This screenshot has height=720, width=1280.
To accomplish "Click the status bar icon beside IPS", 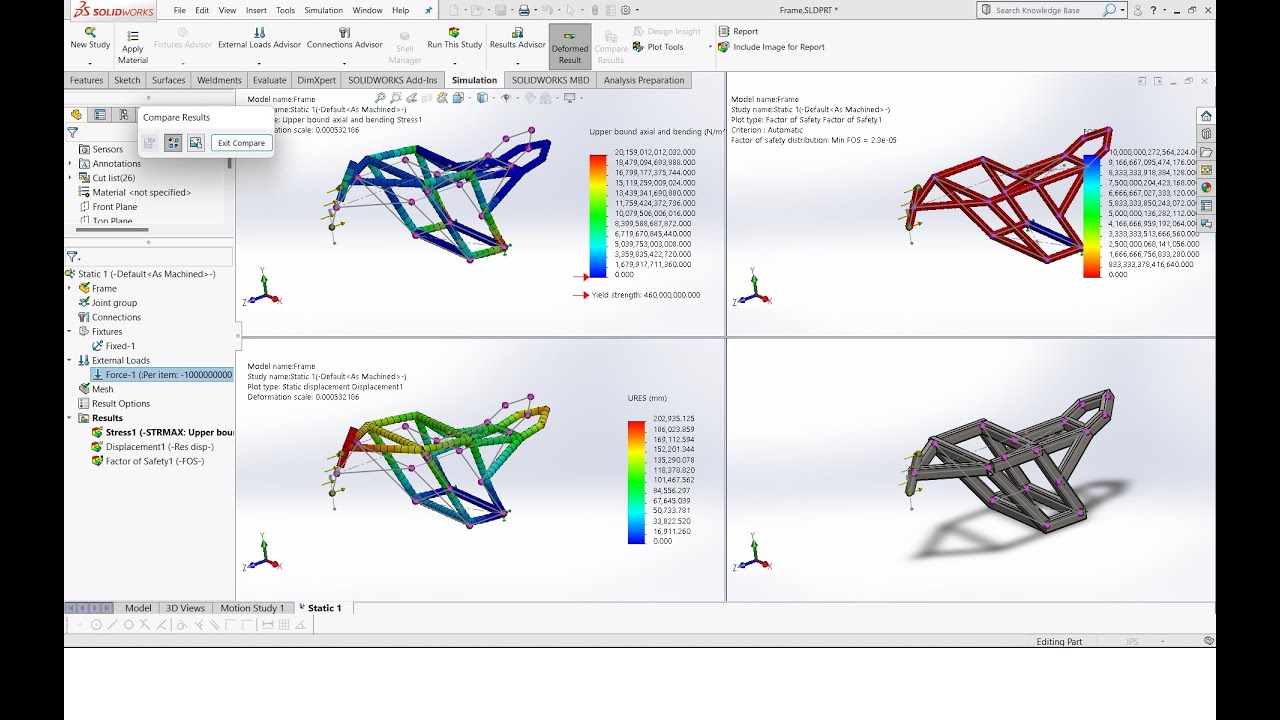I will click(1209, 641).
